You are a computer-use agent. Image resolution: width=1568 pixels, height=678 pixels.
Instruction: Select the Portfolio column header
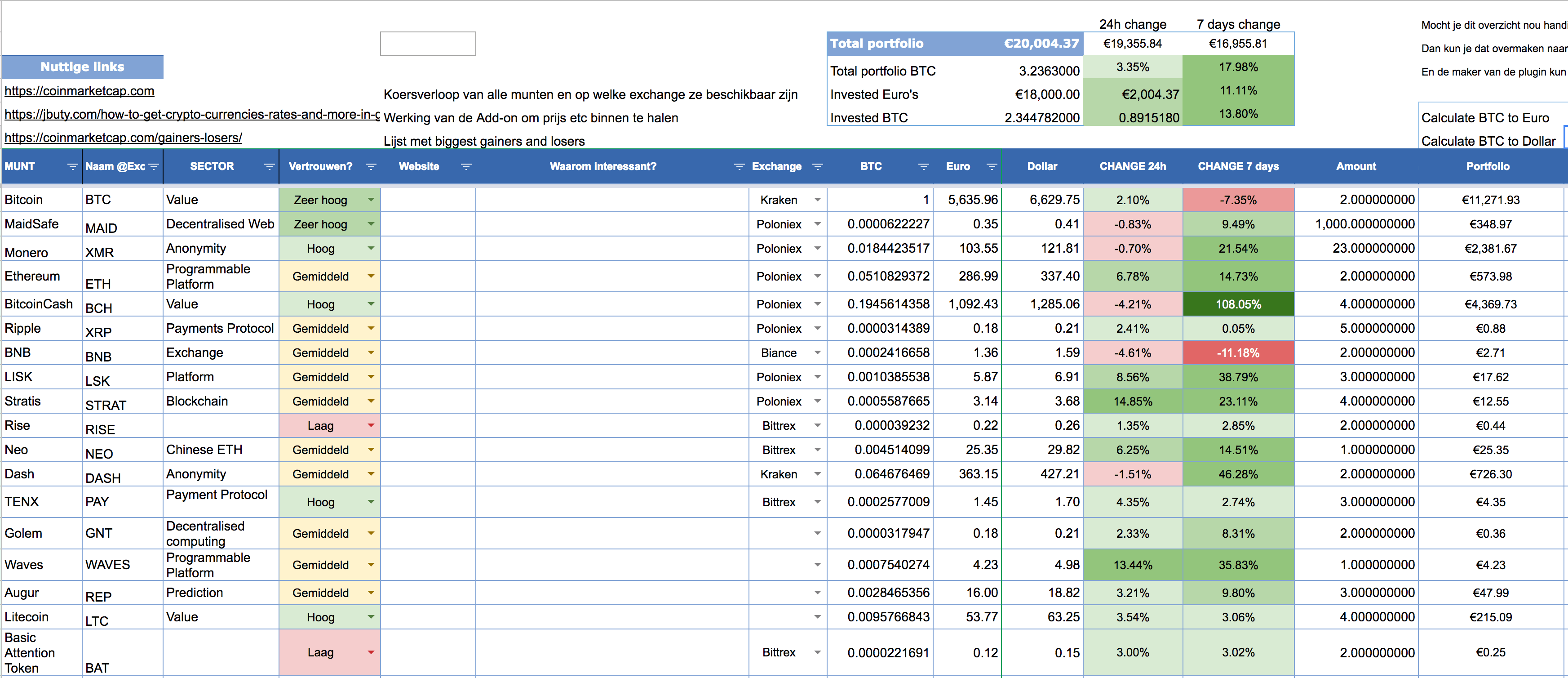[1488, 166]
